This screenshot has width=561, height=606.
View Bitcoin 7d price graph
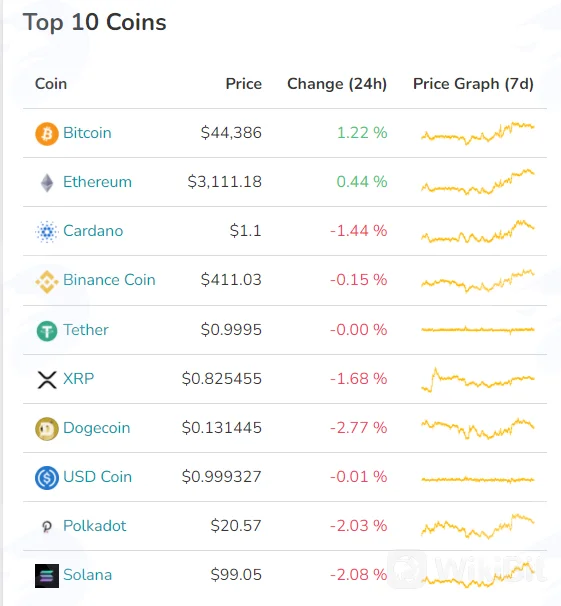point(478,133)
